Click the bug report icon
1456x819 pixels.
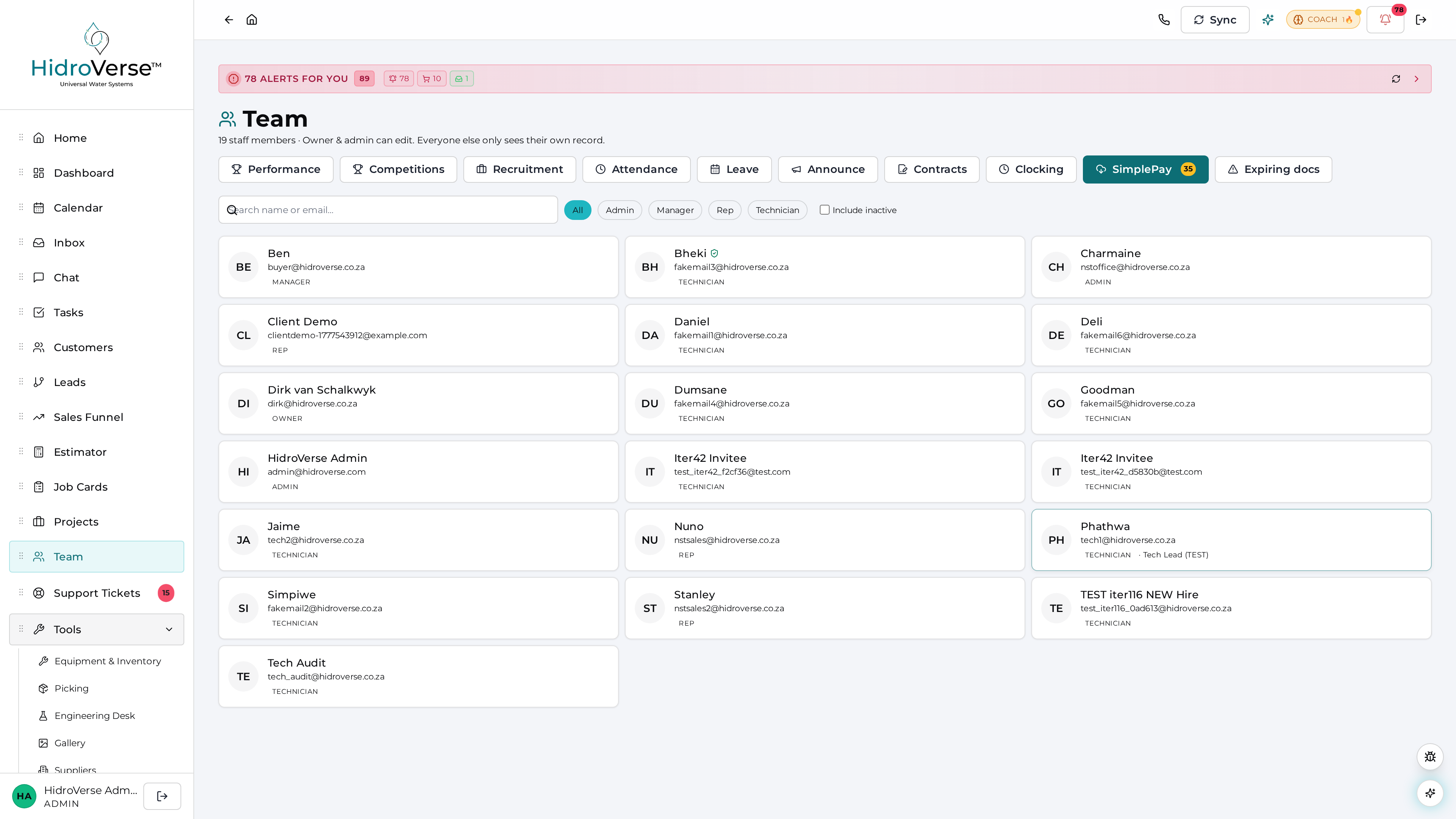(1430, 757)
